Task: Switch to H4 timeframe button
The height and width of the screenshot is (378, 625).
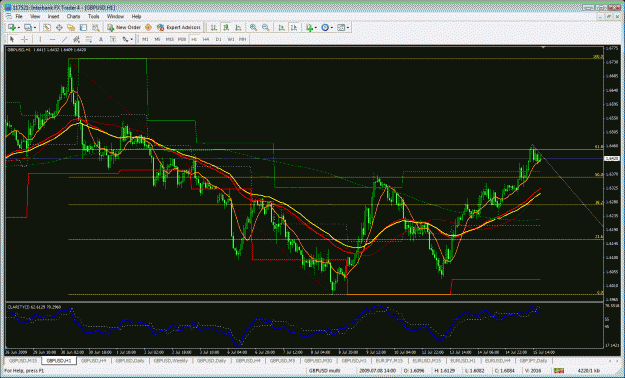Action: [206, 39]
